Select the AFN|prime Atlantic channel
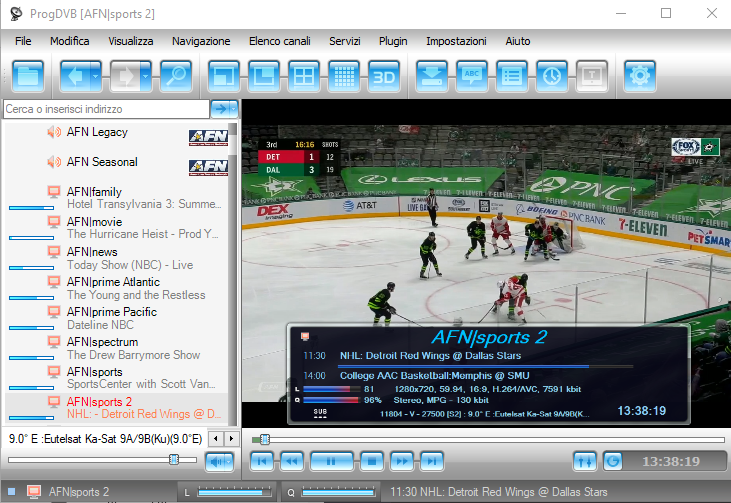The height and width of the screenshot is (503, 731). click(117, 288)
